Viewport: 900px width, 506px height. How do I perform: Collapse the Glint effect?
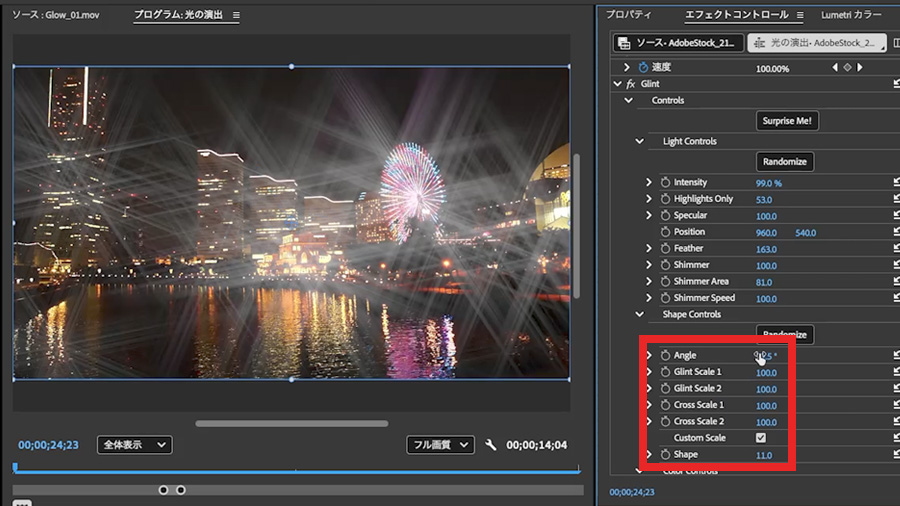617,84
